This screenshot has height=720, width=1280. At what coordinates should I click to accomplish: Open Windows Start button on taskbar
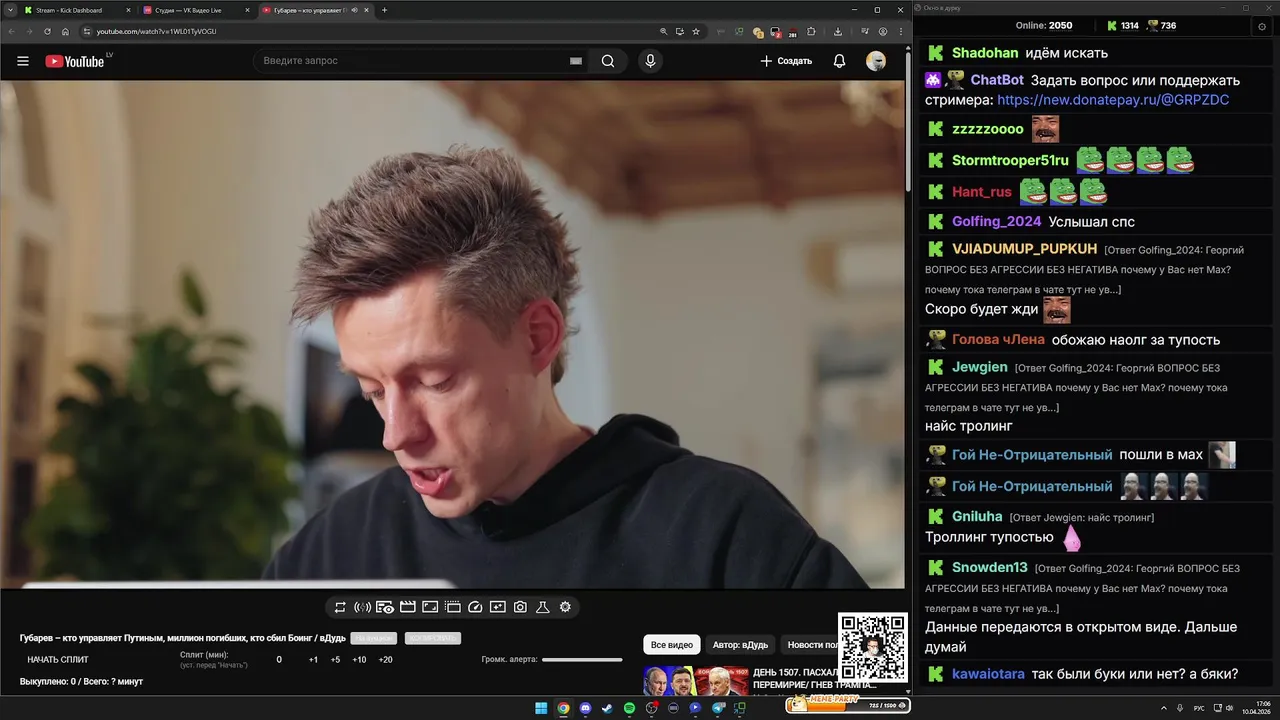pyautogui.click(x=541, y=708)
